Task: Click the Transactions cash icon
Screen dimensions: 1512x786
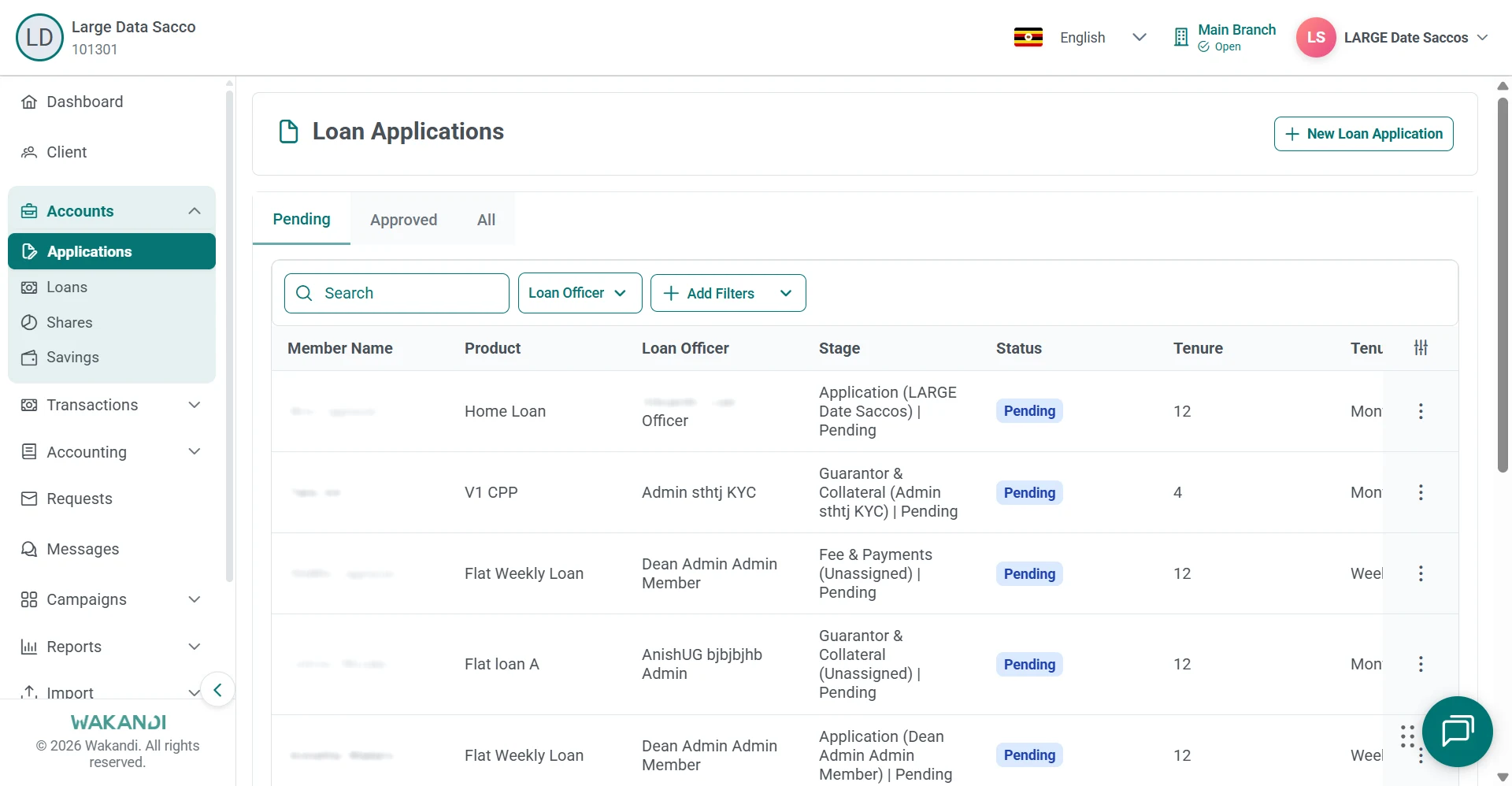Action: pos(29,405)
